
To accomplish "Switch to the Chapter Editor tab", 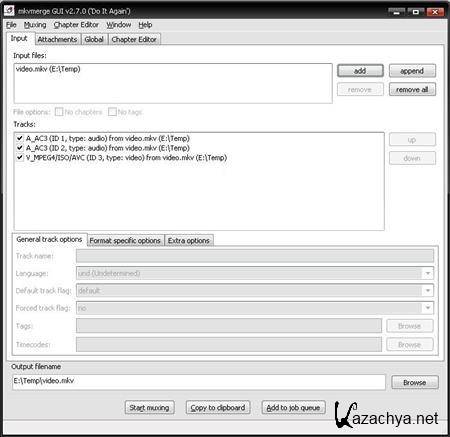I will 134,39.
